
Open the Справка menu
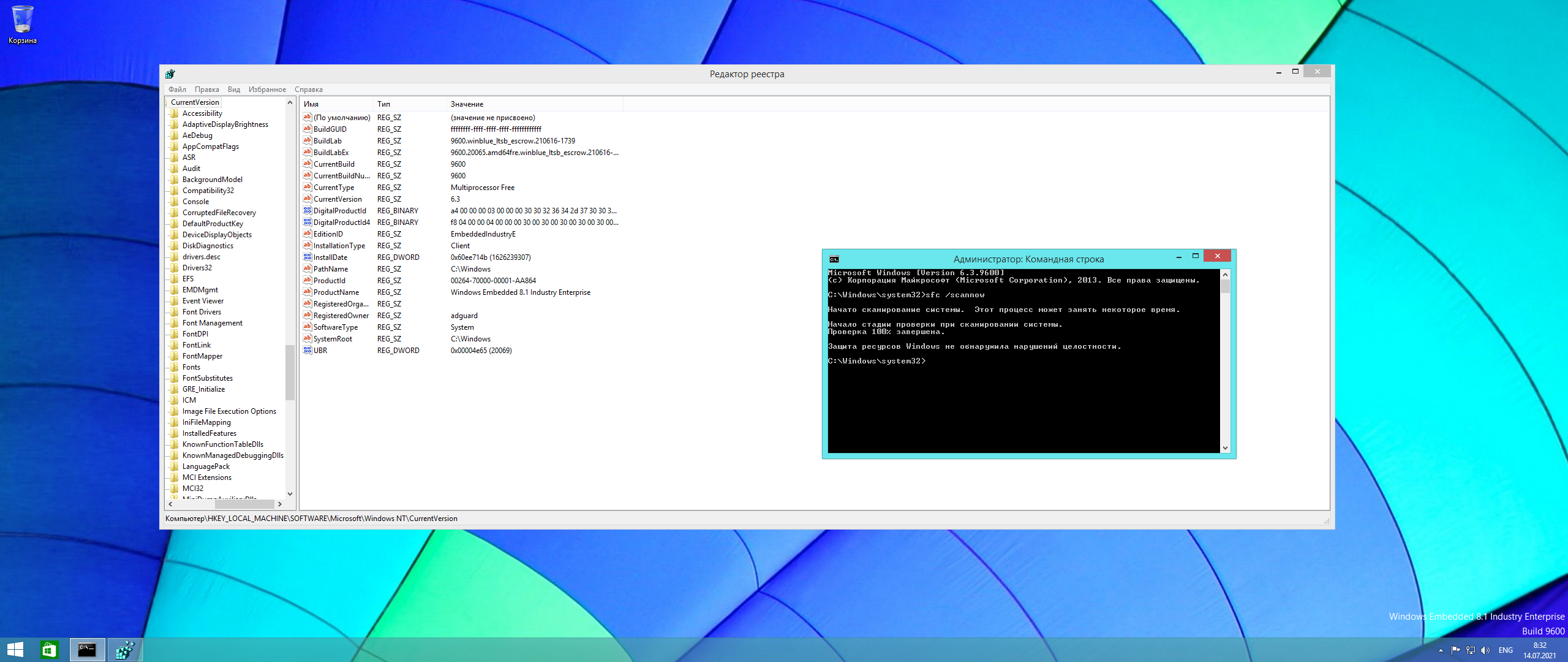point(309,89)
